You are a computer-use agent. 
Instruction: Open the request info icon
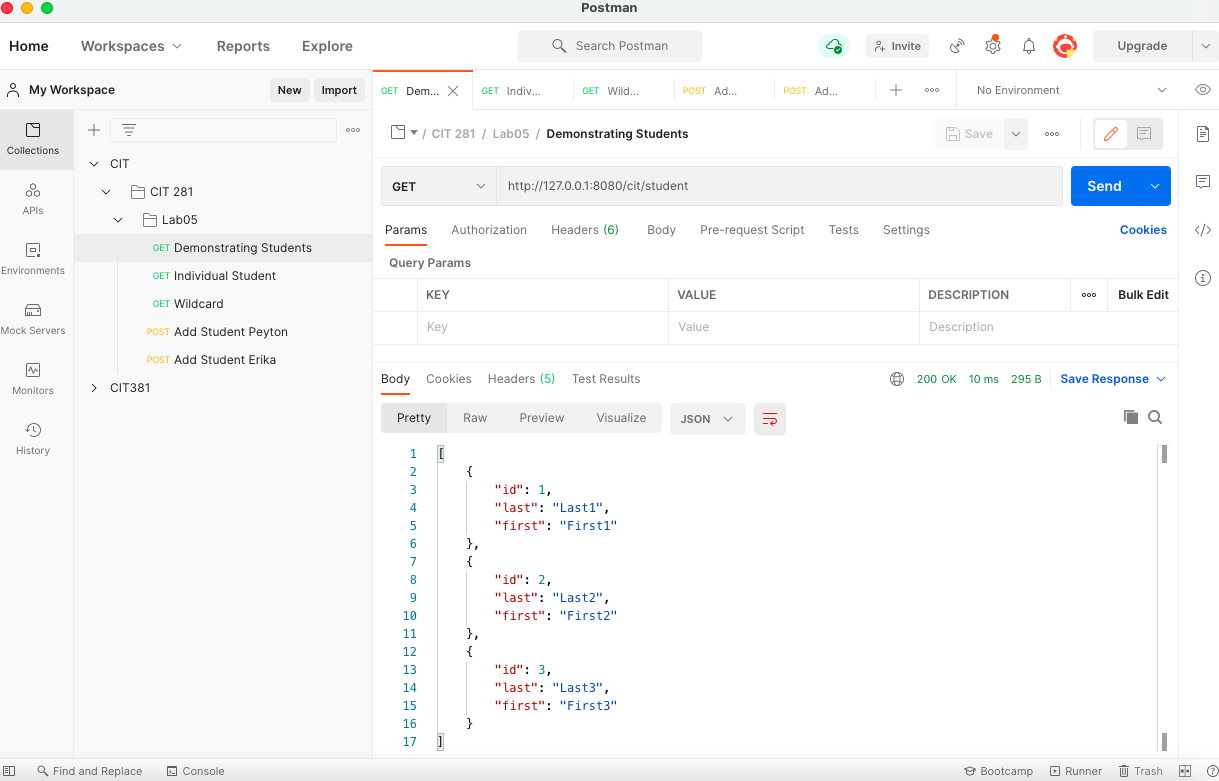[1203, 278]
